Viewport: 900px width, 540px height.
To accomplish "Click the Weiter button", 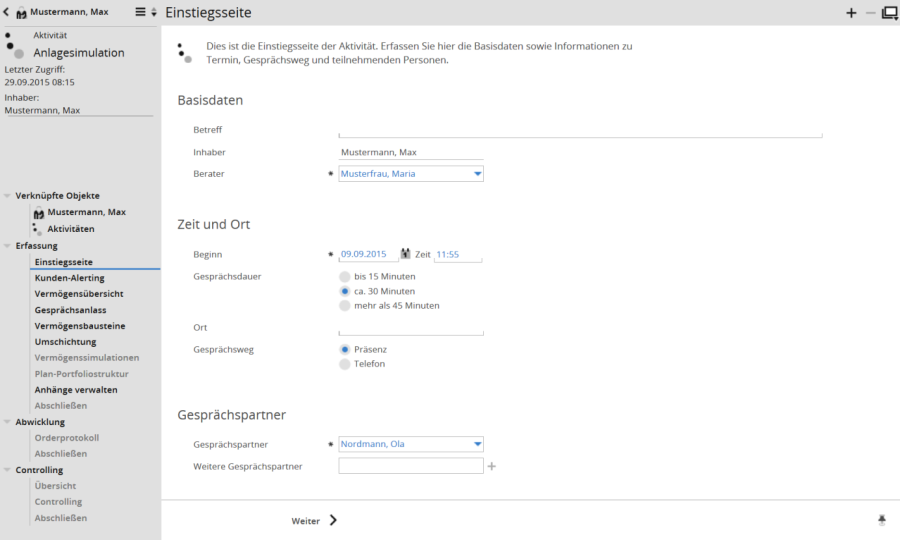I will 314,521.
